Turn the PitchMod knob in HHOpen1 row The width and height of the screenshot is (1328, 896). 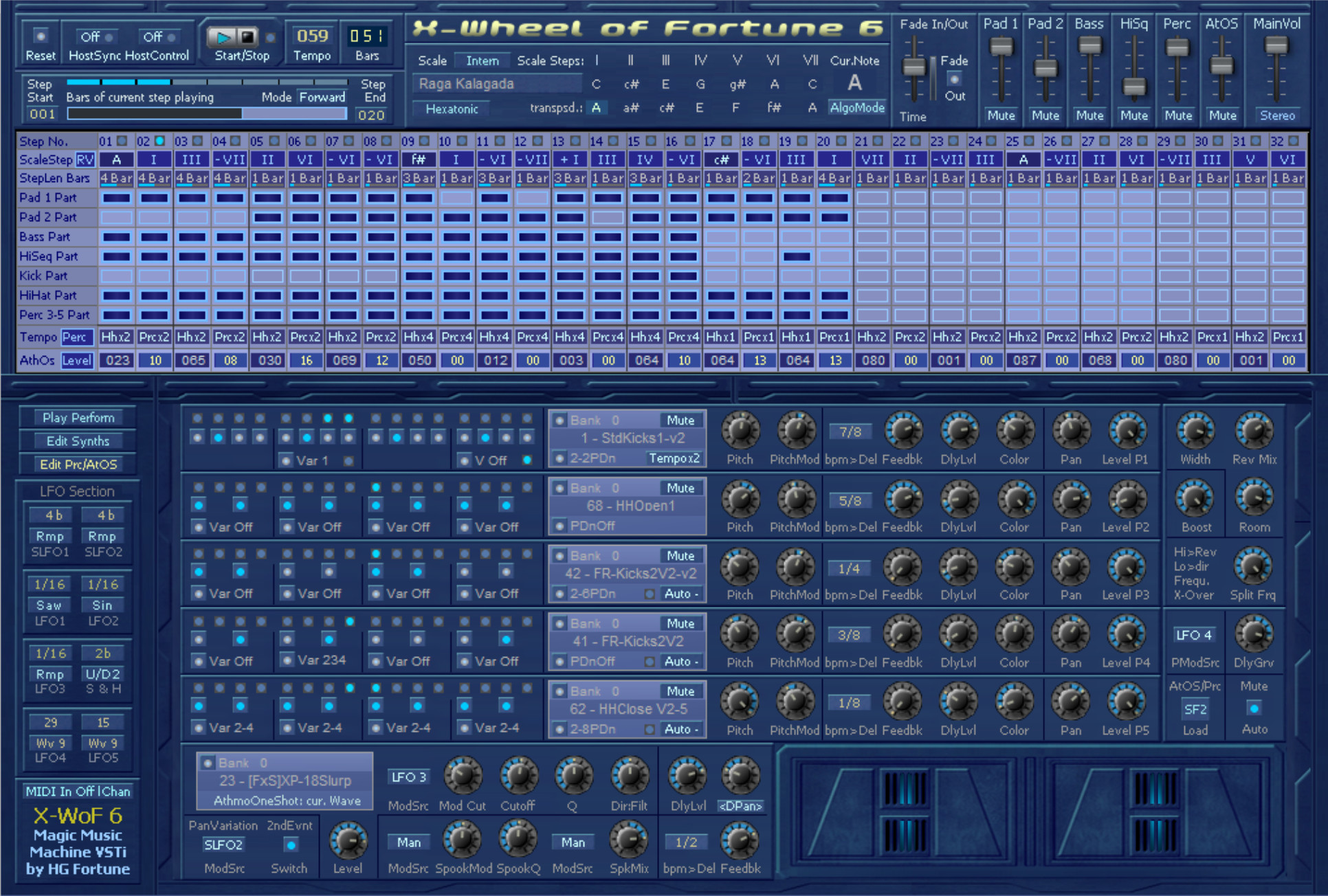pyautogui.click(x=795, y=498)
